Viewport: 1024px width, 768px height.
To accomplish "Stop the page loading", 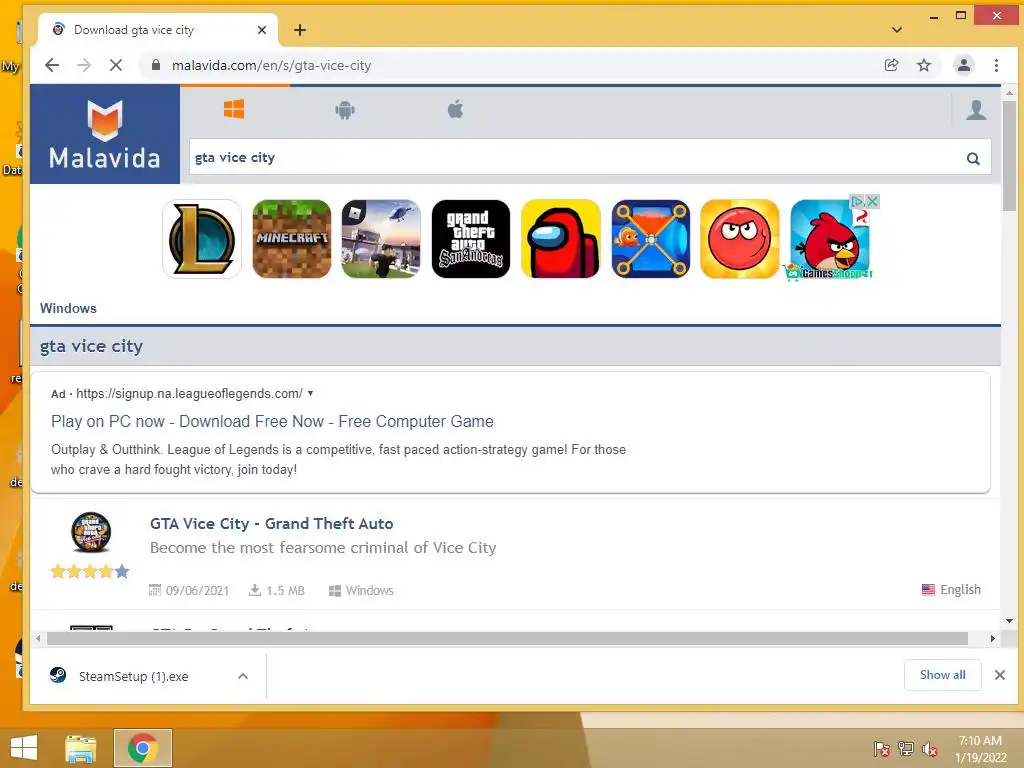I will pyautogui.click(x=116, y=65).
